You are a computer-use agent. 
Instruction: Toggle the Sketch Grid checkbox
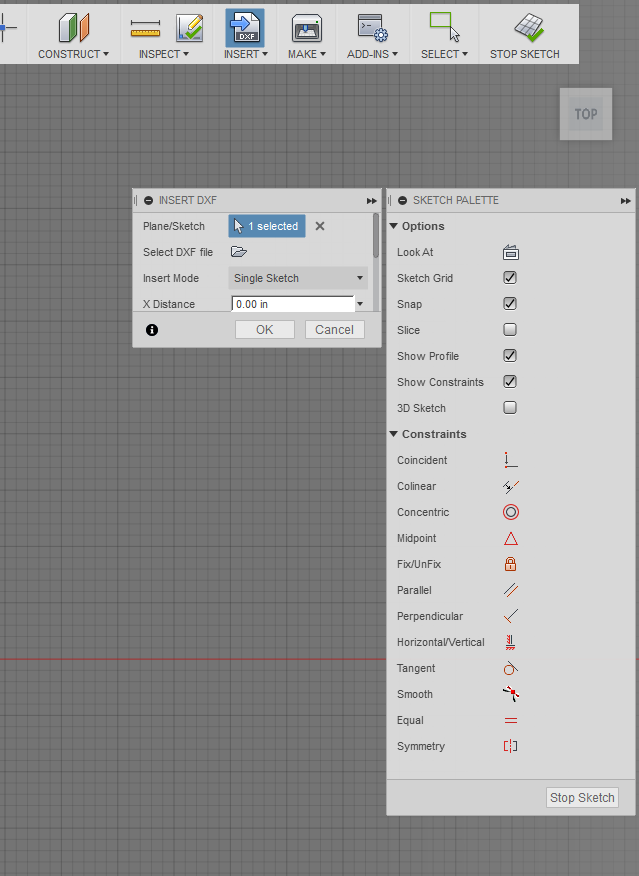[510, 278]
